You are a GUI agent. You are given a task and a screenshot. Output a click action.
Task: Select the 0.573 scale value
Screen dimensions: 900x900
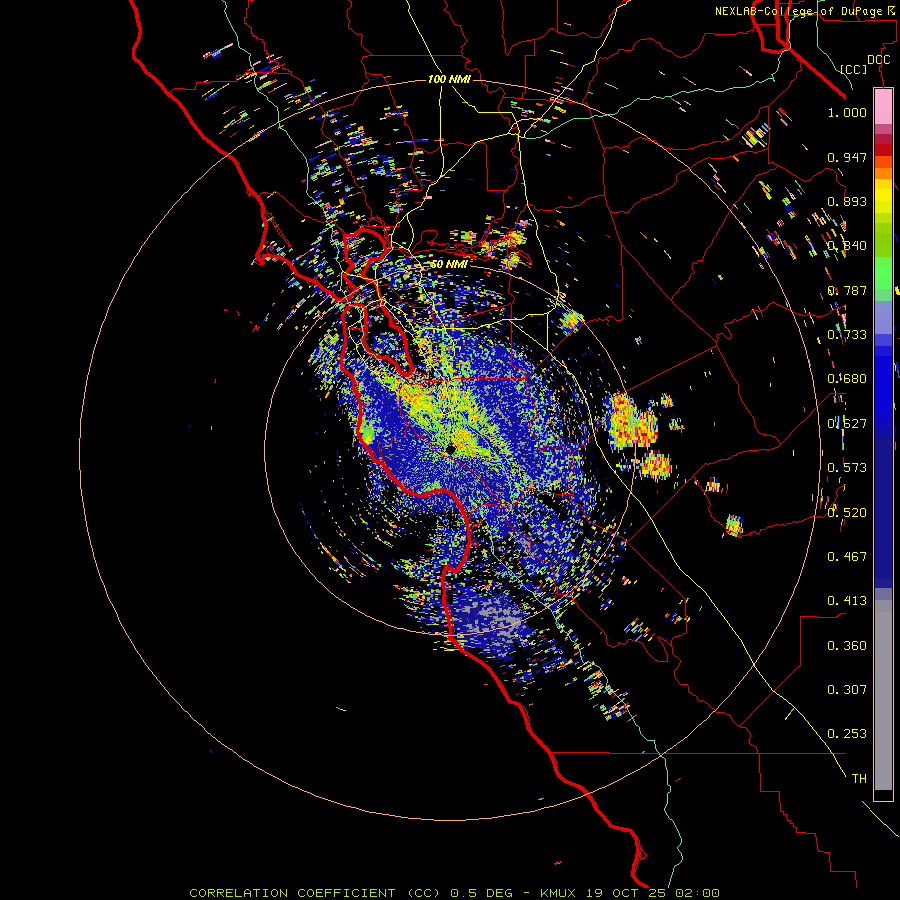[847, 468]
